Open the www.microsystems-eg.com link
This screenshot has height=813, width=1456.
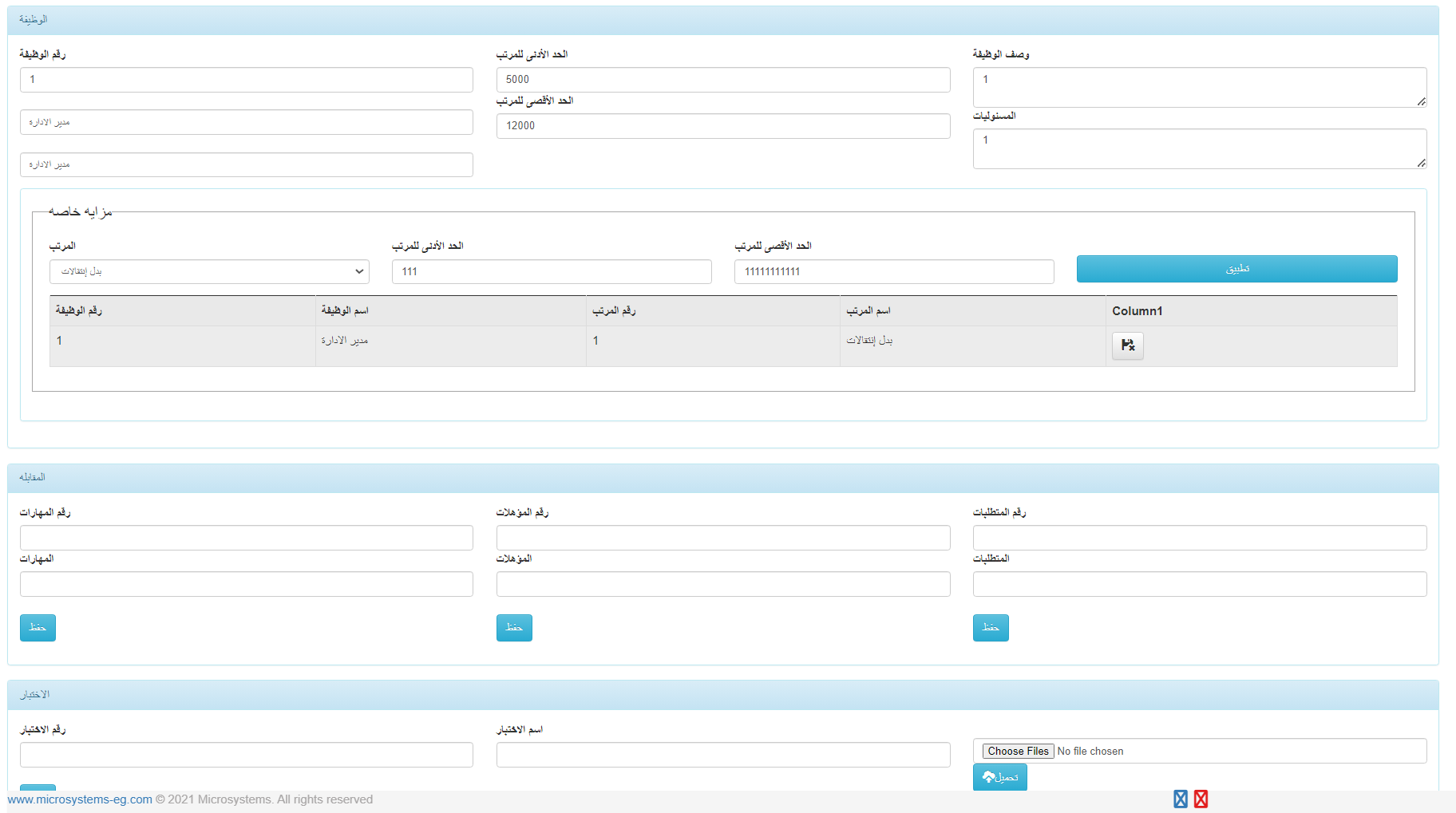point(80,799)
